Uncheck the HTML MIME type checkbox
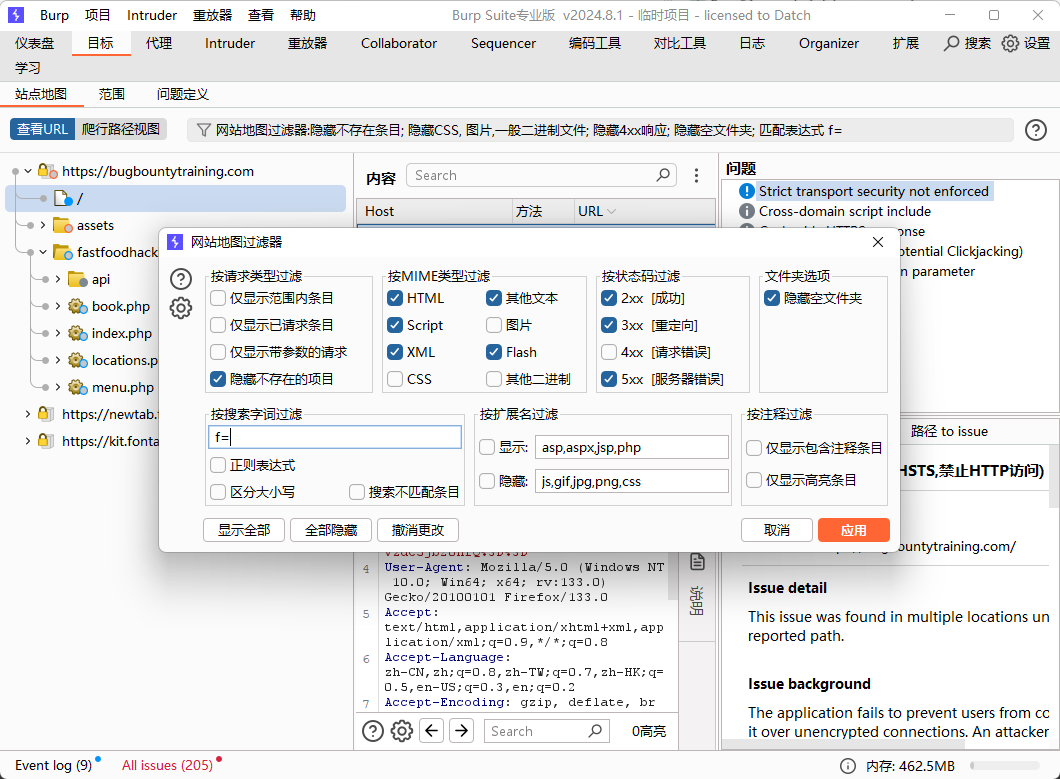Image resolution: width=1060 pixels, height=779 pixels. 395,298
